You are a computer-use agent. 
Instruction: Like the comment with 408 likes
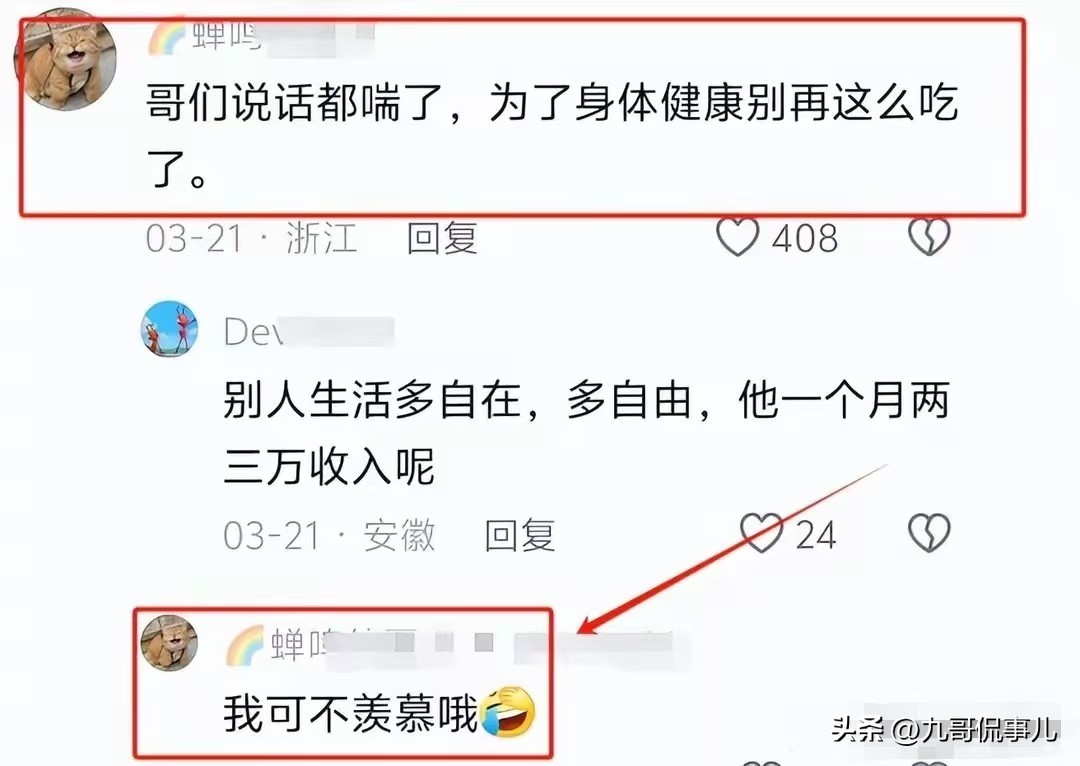738,237
